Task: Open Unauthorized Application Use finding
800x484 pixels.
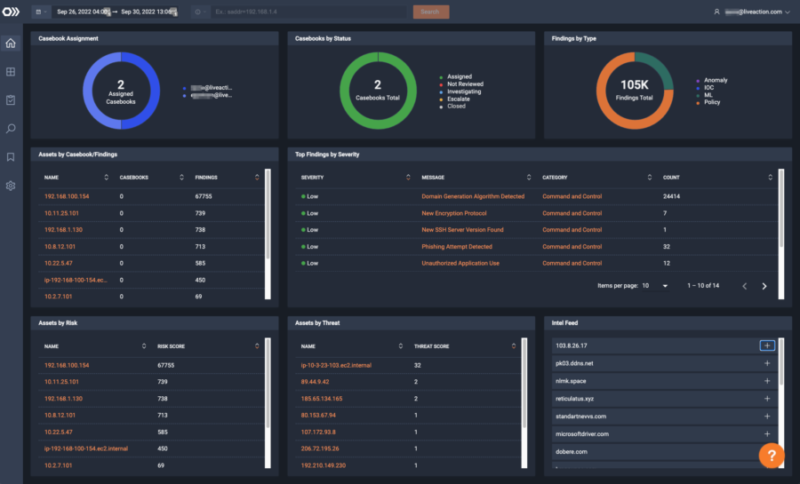Action: [460, 264]
